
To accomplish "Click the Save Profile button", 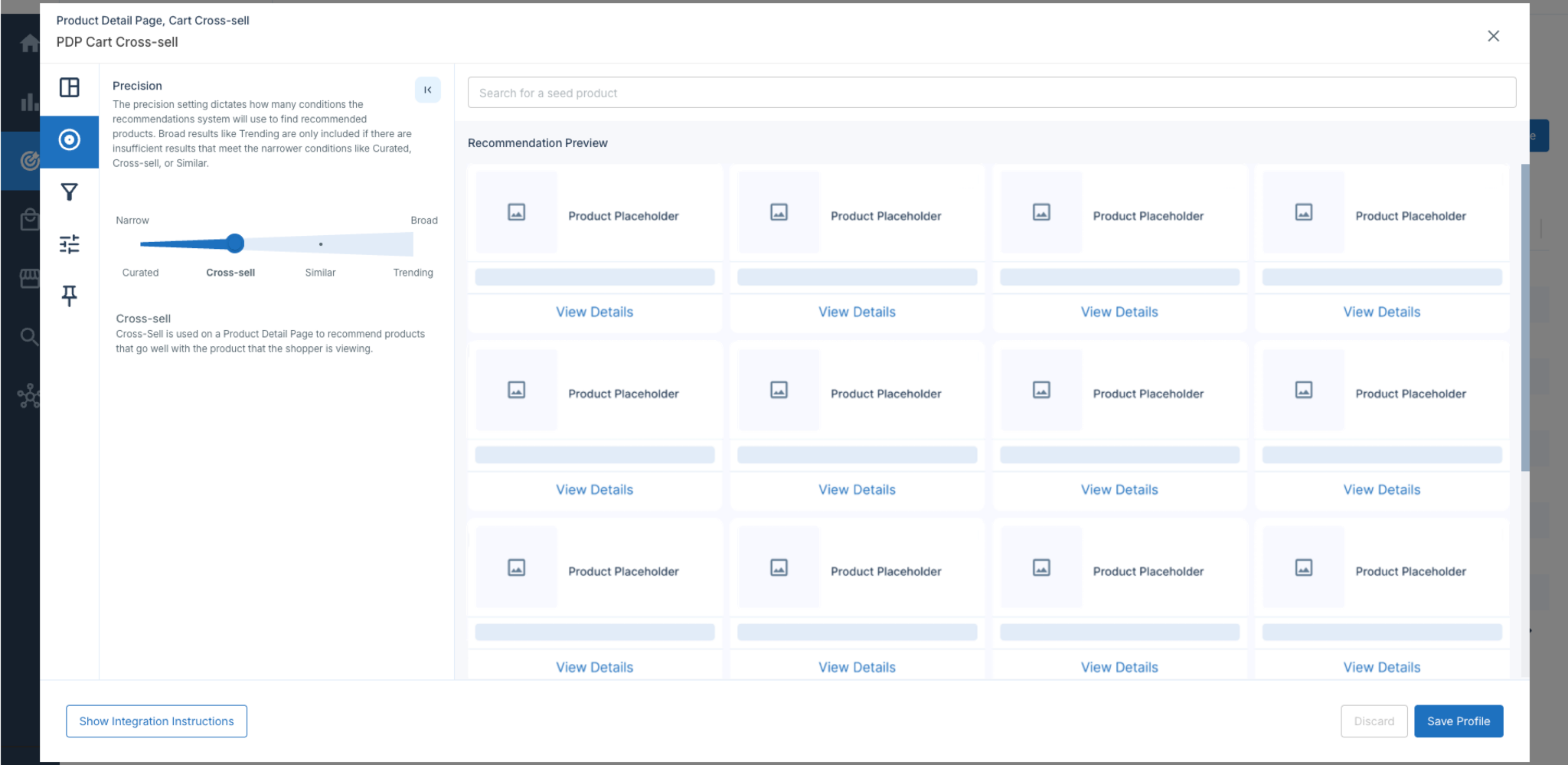I will [1459, 721].
